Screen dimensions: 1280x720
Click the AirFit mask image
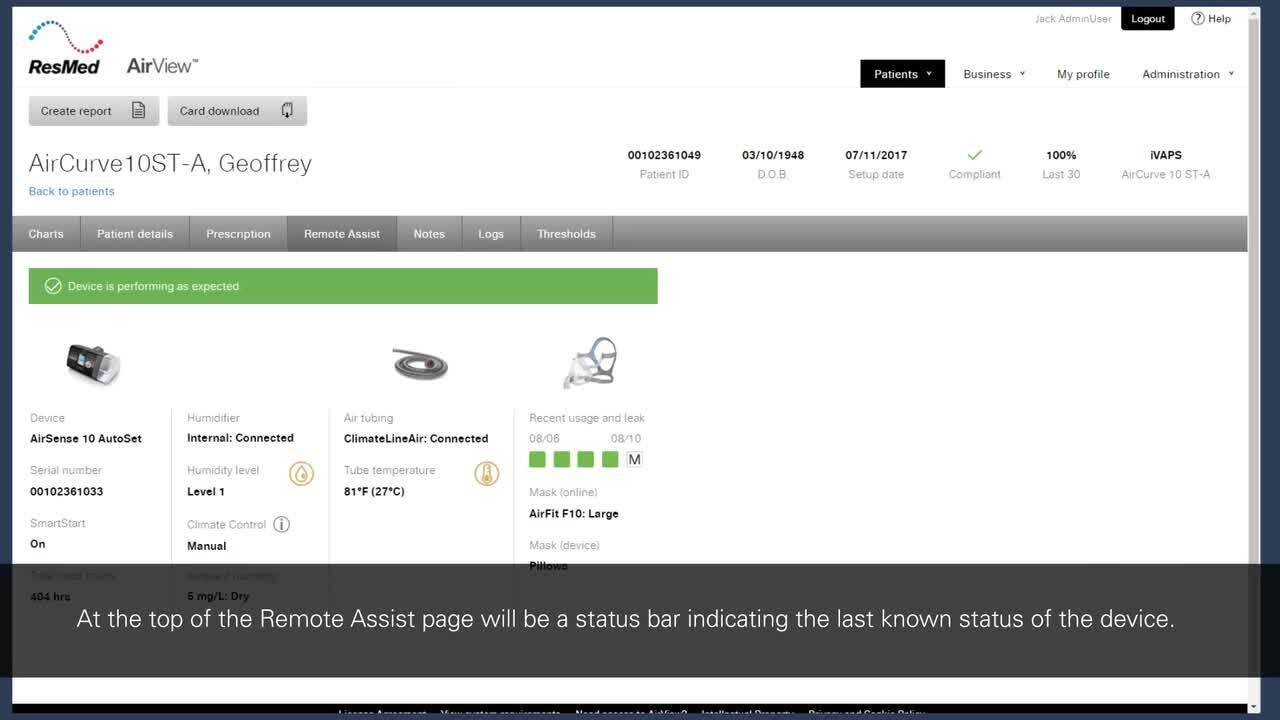pyautogui.click(x=590, y=362)
